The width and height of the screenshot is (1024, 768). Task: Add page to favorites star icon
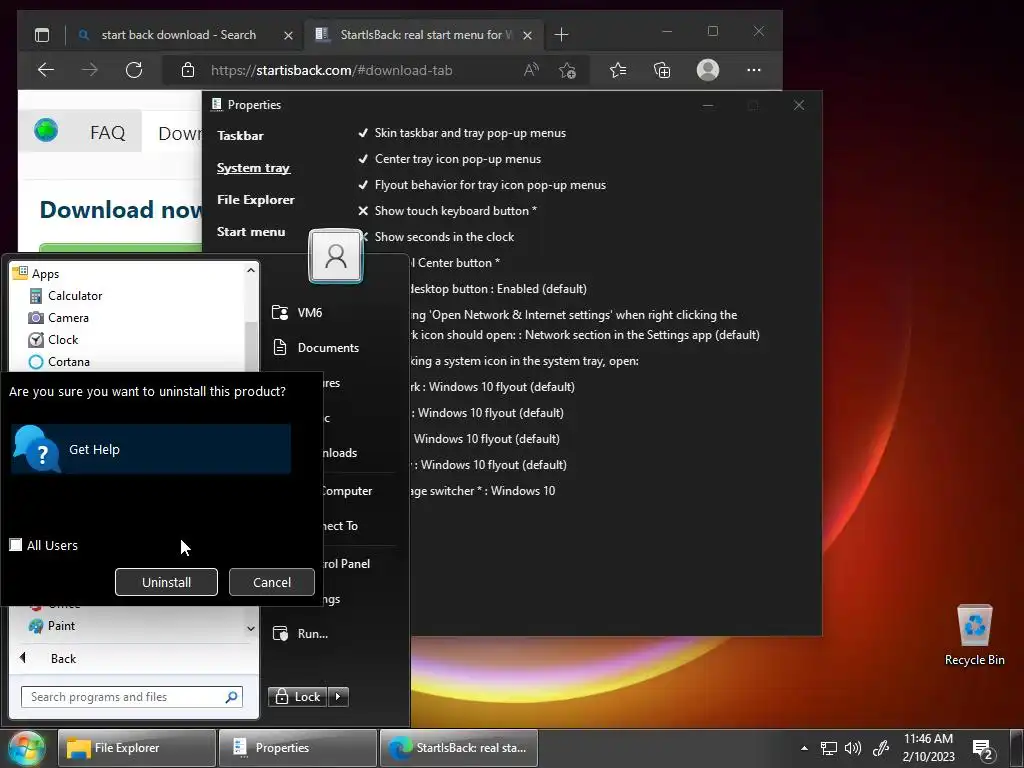click(x=568, y=70)
